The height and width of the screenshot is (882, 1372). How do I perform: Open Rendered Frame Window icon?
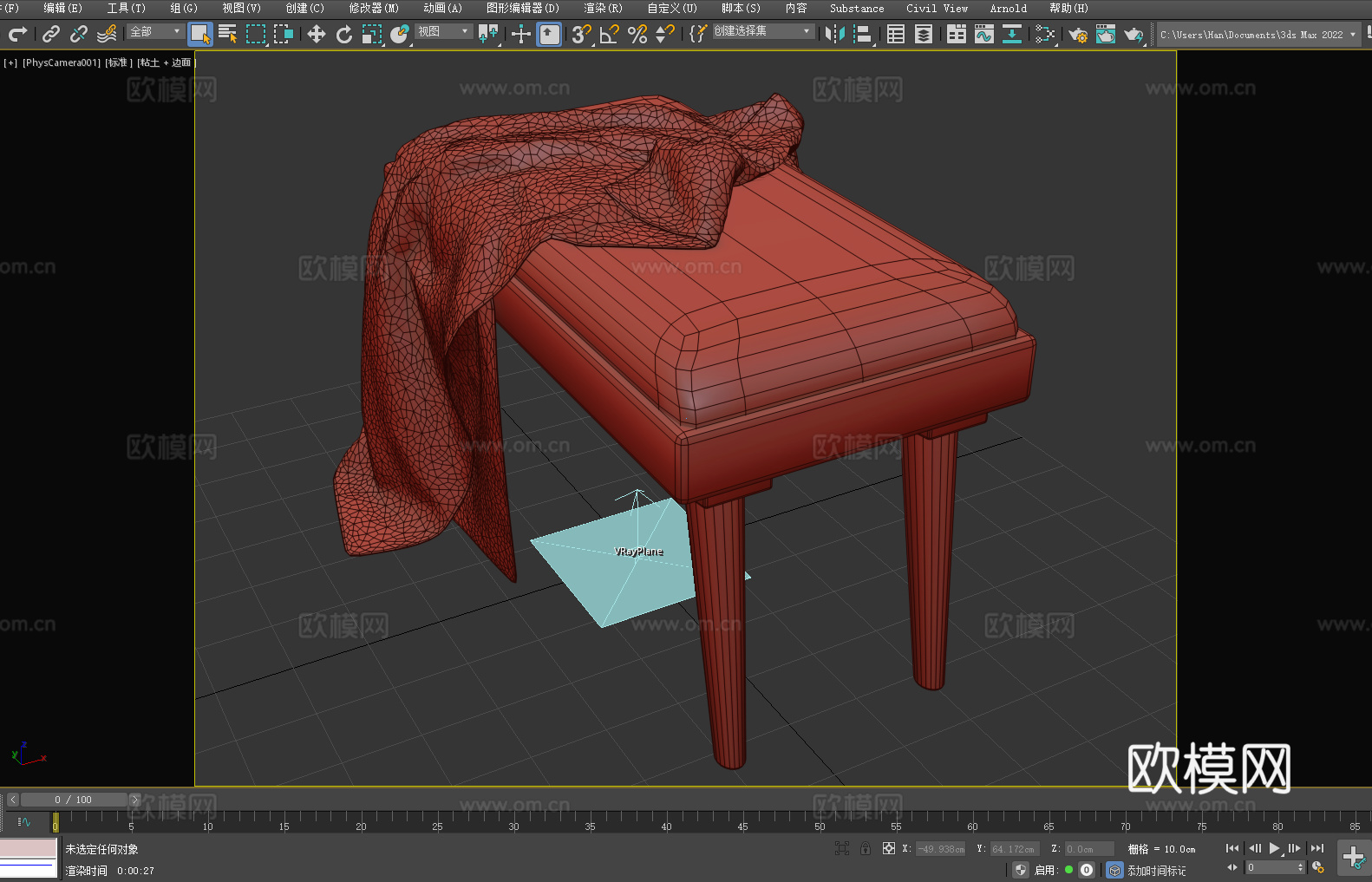coord(1106,34)
